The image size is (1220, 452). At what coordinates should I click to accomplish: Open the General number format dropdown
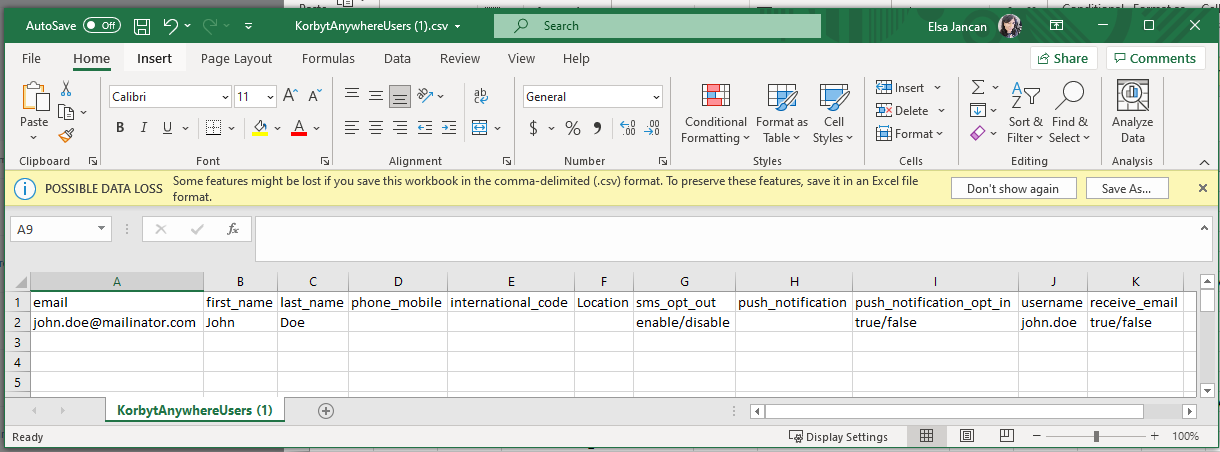[656, 97]
